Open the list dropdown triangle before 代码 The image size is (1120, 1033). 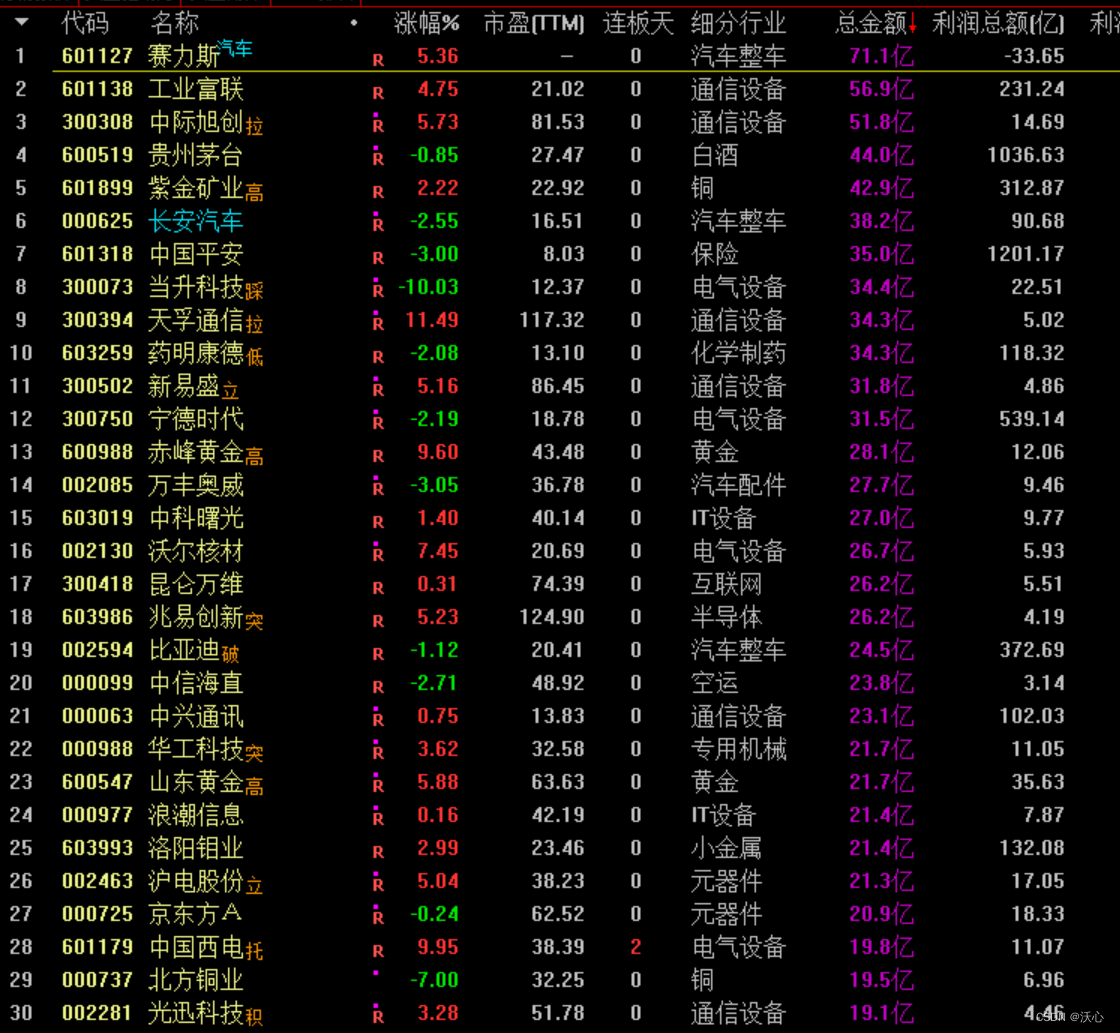point(22,23)
